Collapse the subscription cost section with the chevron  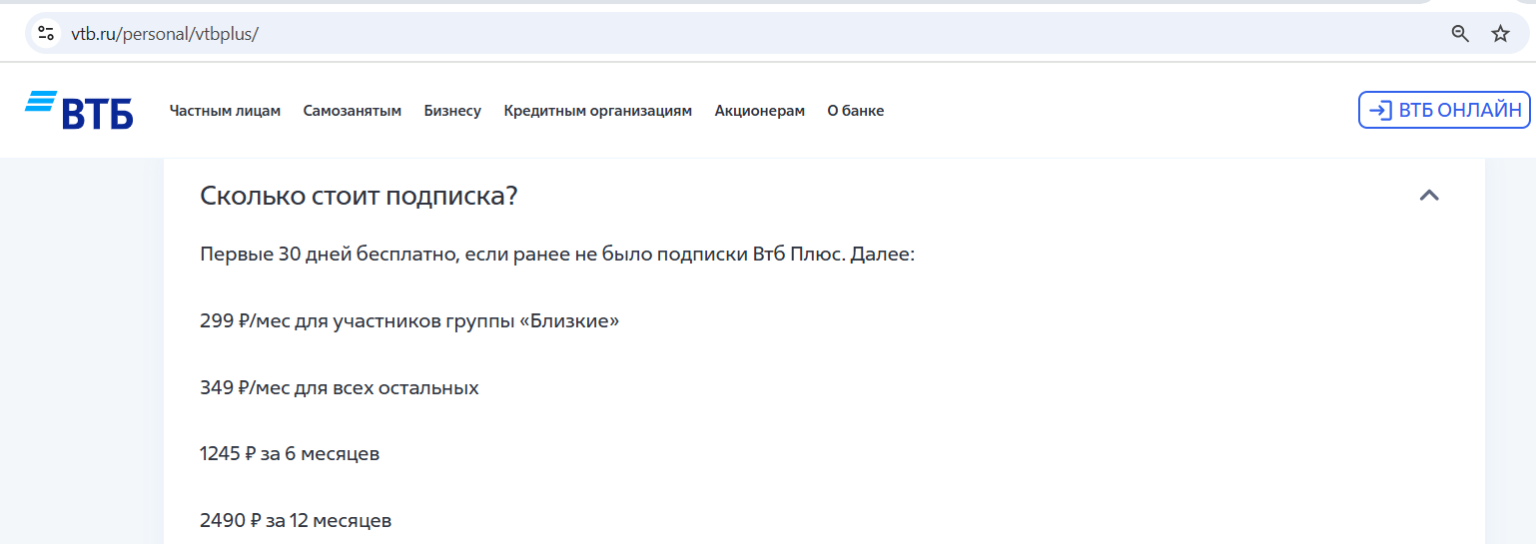click(x=1429, y=196)
